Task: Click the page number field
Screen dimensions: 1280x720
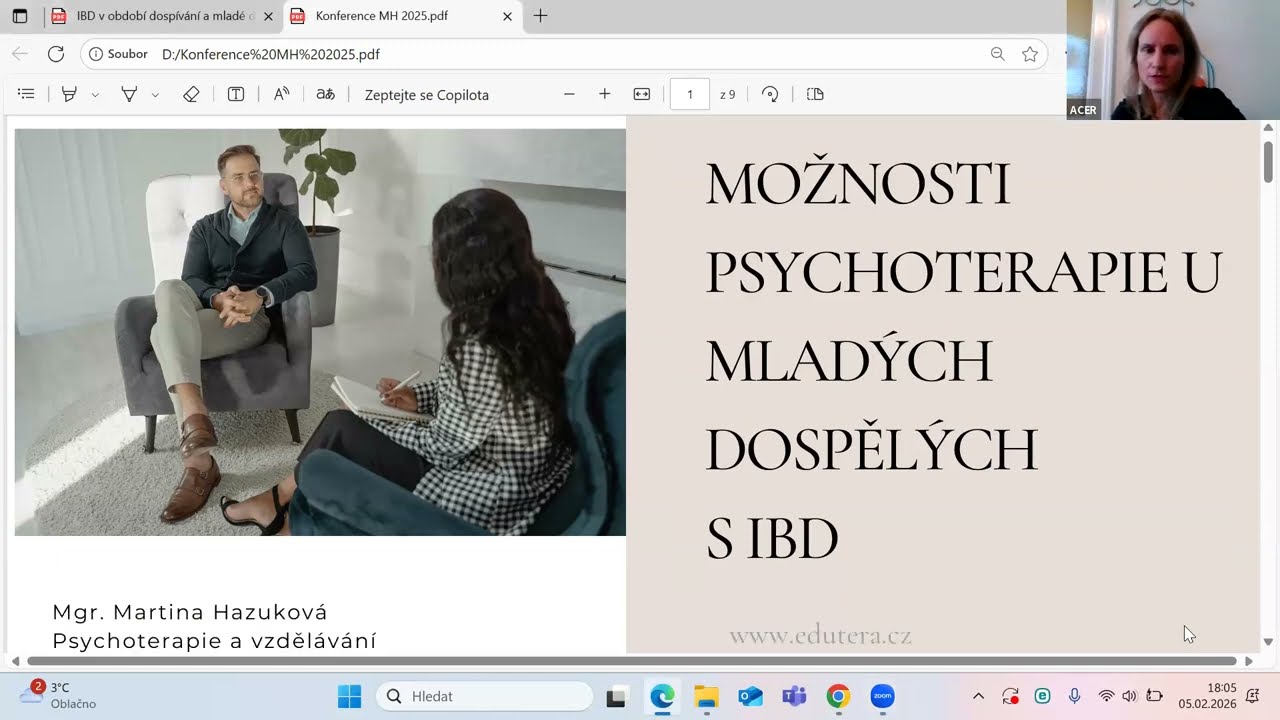Action: tap(690, 94)
